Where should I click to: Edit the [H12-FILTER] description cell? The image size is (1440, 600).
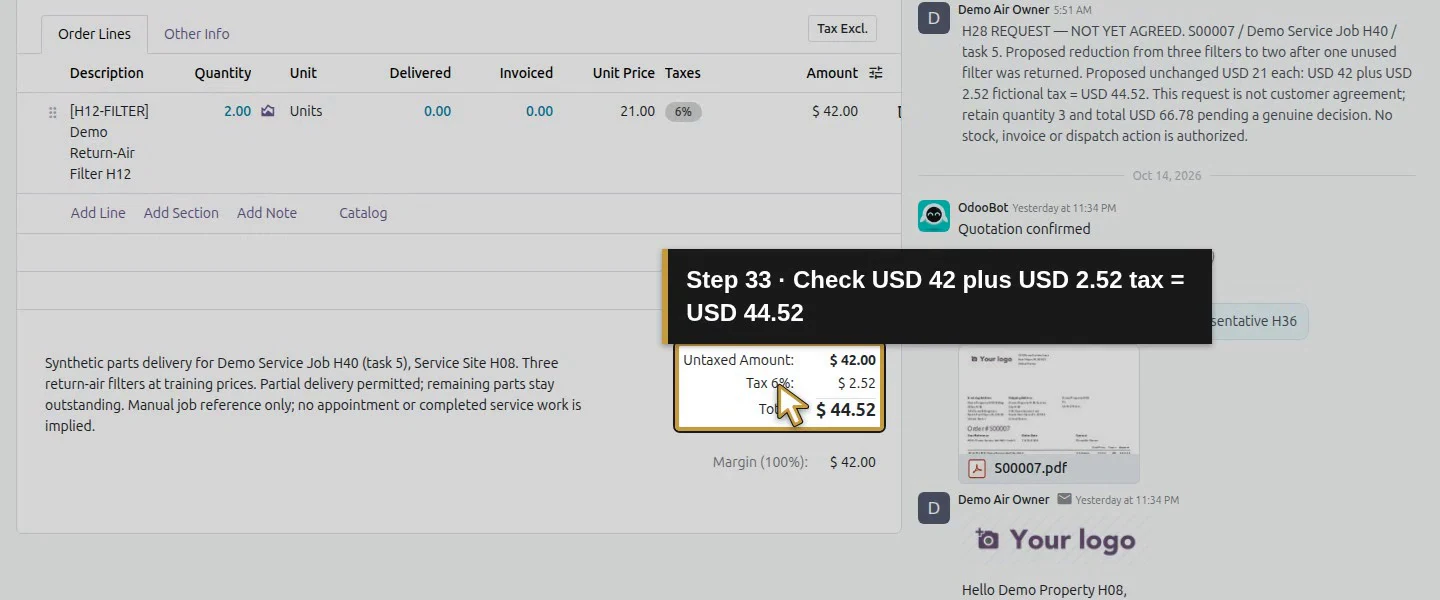click(x=110, y=142)
